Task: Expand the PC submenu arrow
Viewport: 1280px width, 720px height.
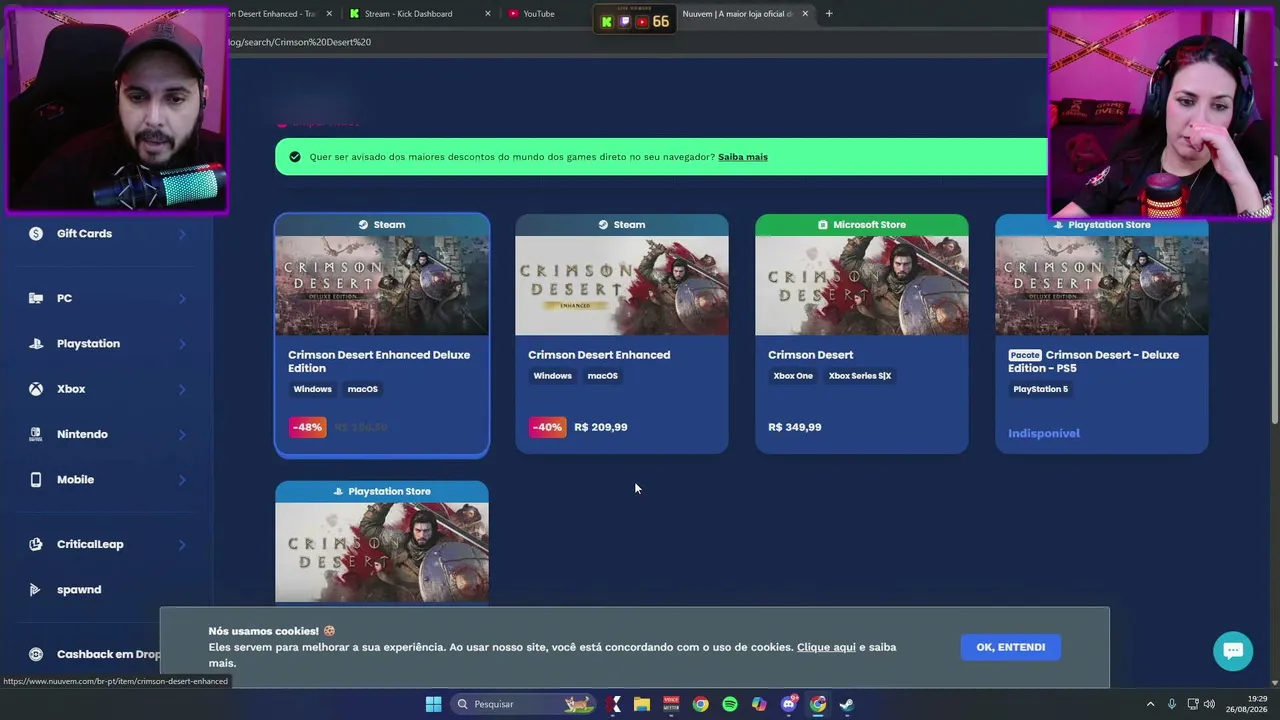Action: [x=182, y=298]
